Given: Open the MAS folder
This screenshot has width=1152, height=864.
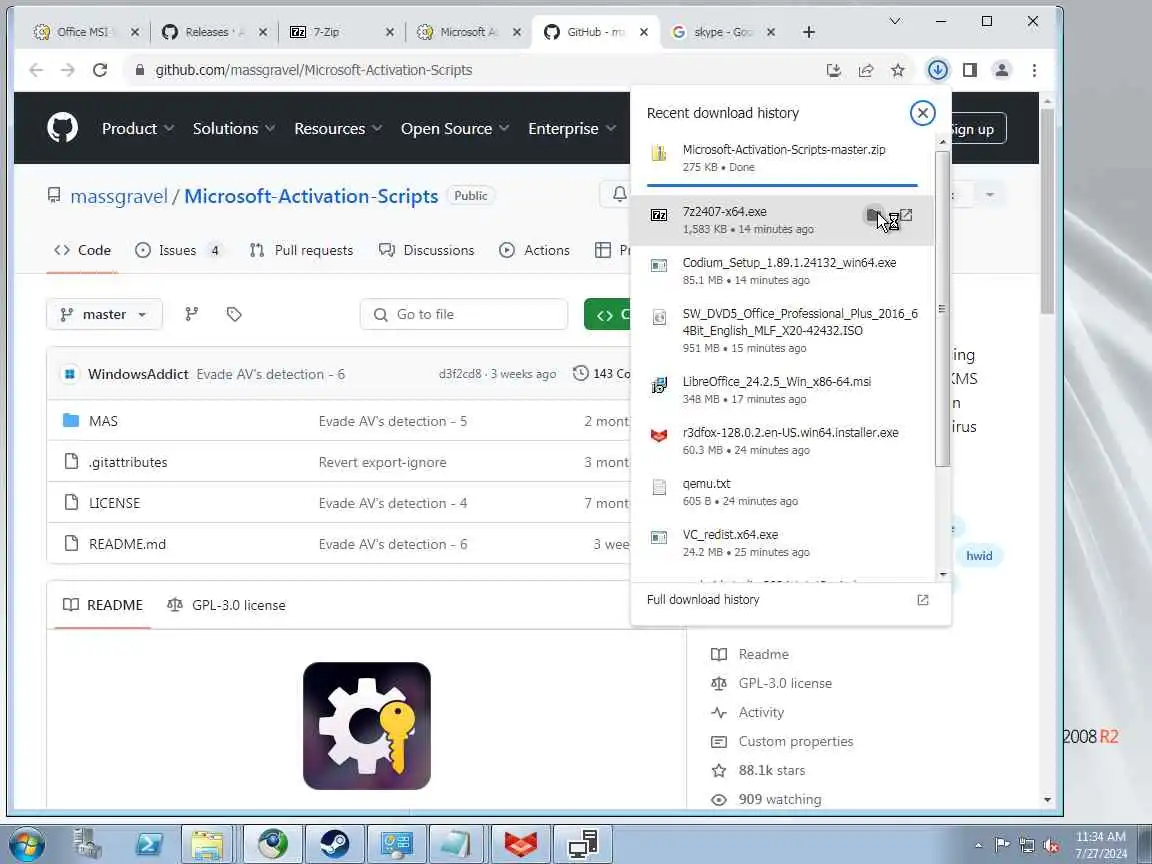Looking at the screenshot, I should tap(103, 421).
